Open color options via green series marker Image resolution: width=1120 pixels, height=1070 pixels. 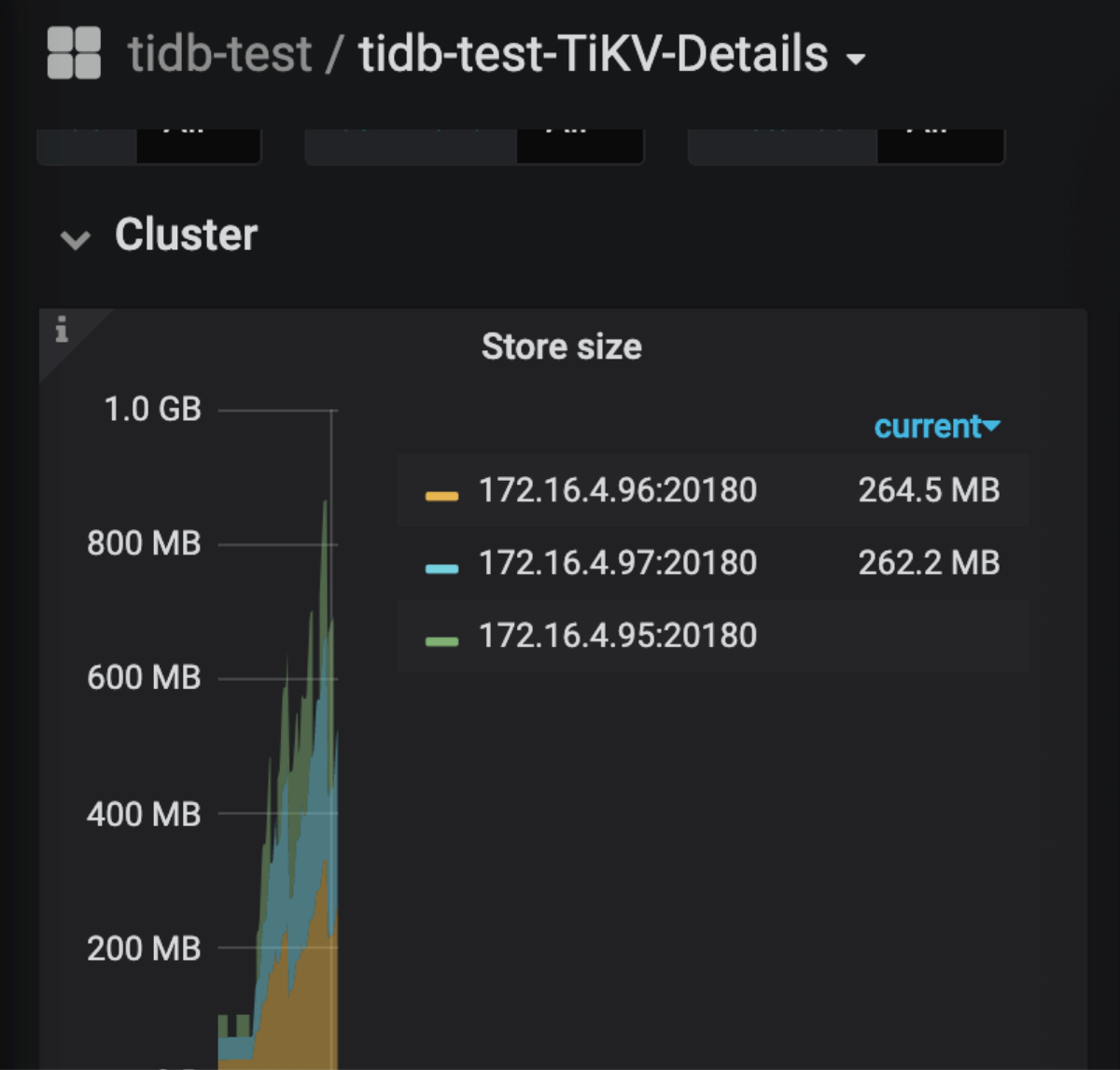click(441, 636)
